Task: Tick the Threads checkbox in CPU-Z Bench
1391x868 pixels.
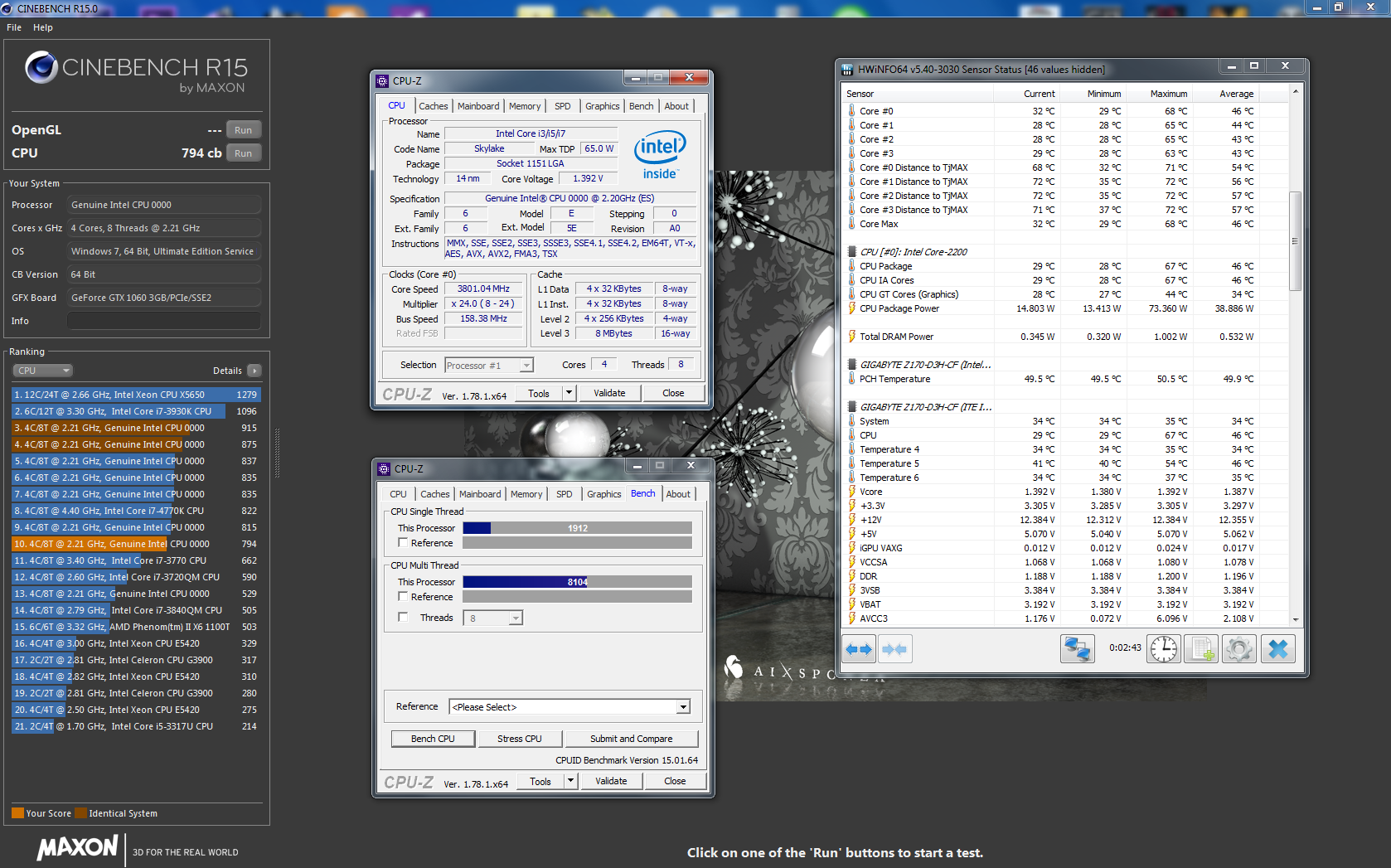Action: pos(403,618)
